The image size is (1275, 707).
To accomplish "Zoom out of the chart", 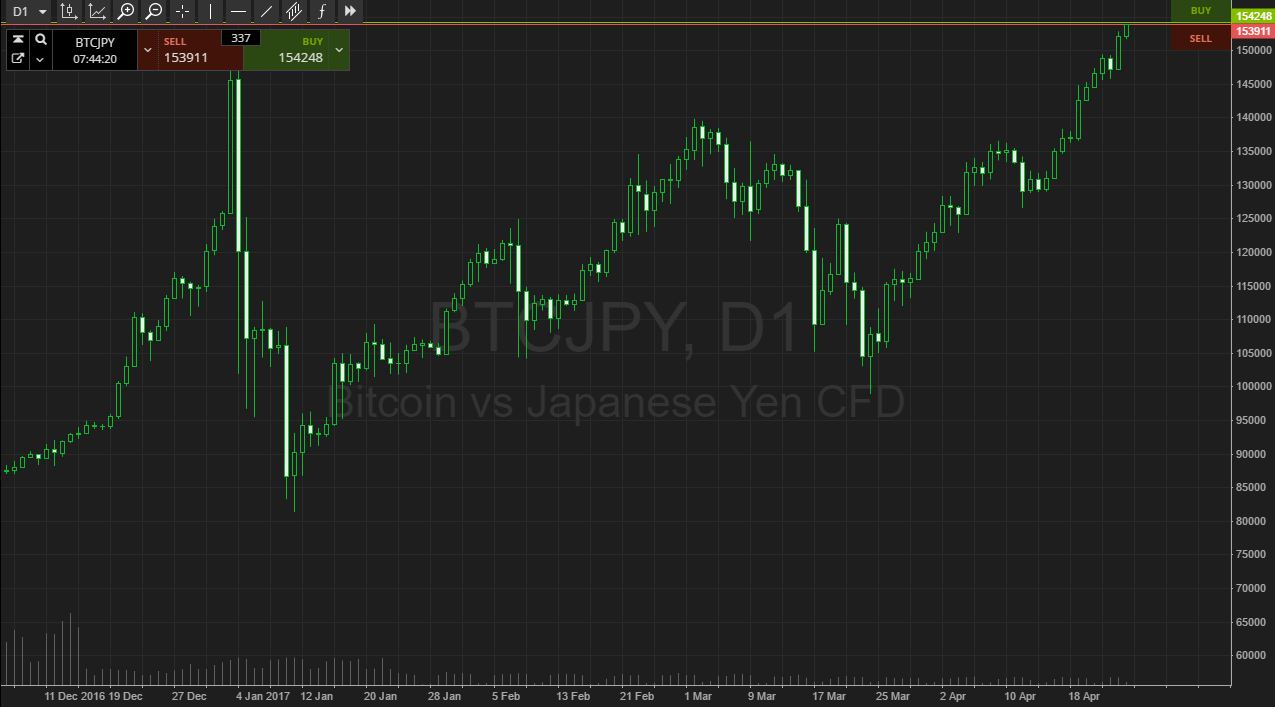I will pyautogui.click(x=154, y=11).
